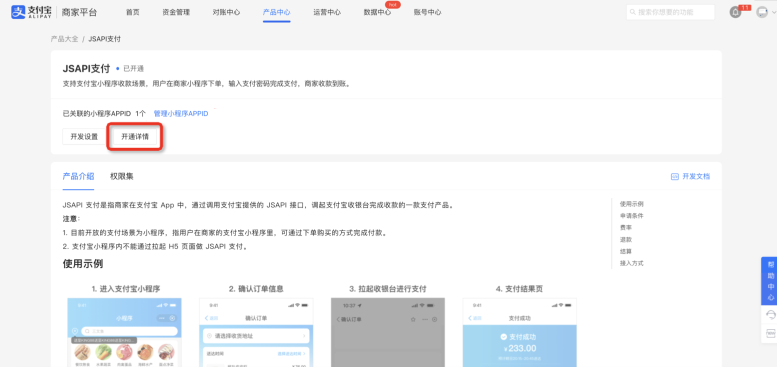Open the 进入支付宝小程序 example screenshot
The width and height of the screenshot is (777, 367).
(x=124, y=332)
